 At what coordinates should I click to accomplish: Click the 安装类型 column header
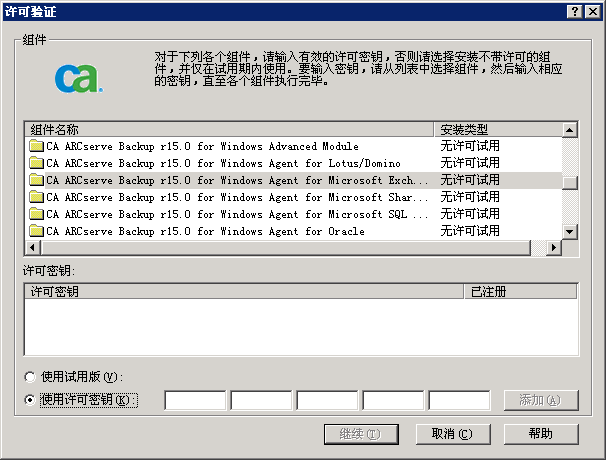(498, 129)
